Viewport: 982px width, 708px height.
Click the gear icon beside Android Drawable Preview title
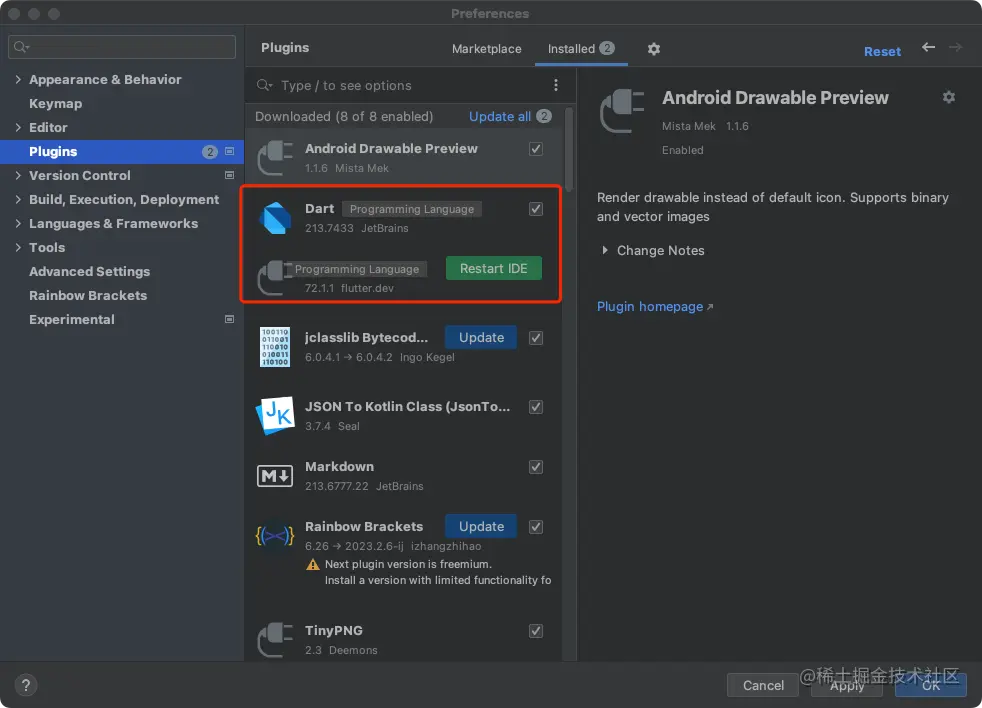[x=949, y=97]
